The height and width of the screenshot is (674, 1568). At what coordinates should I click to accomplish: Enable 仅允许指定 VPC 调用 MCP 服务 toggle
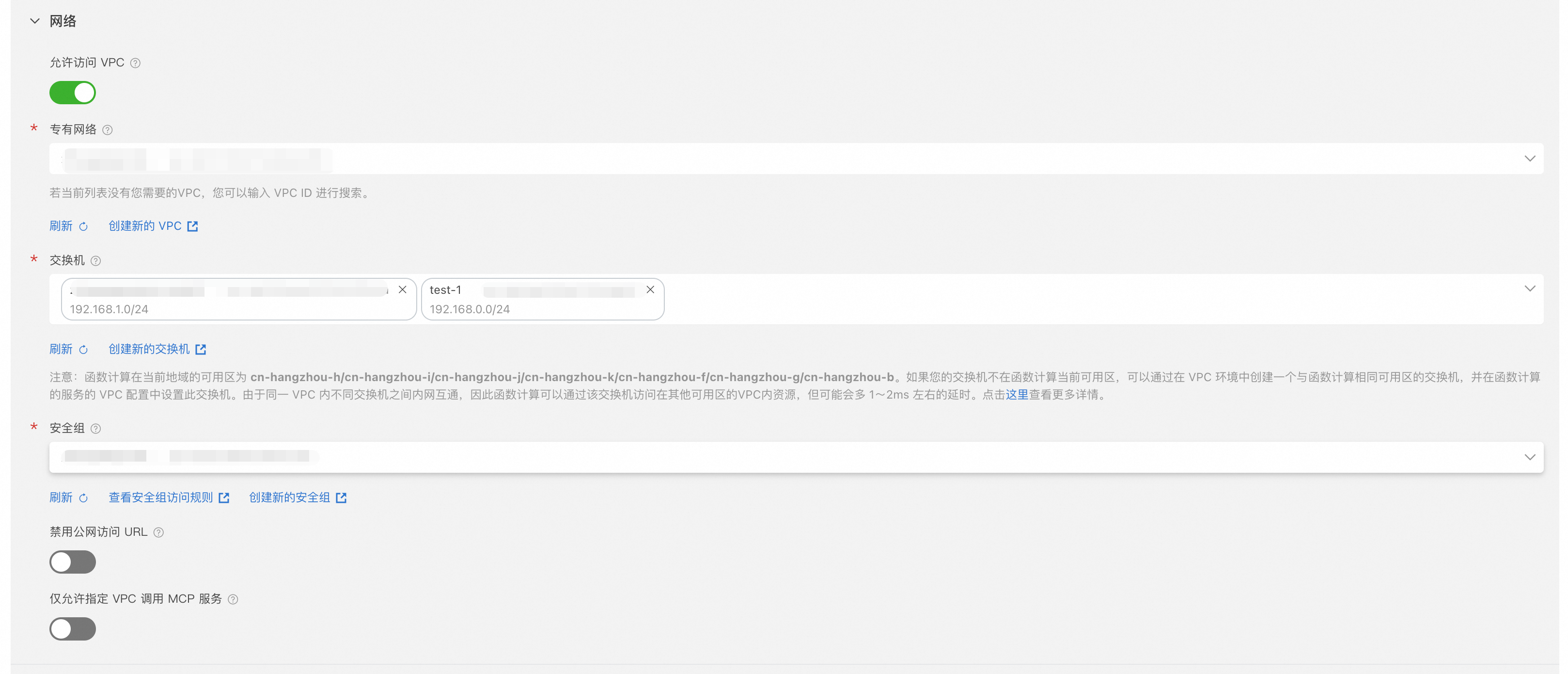click(72, 629)
